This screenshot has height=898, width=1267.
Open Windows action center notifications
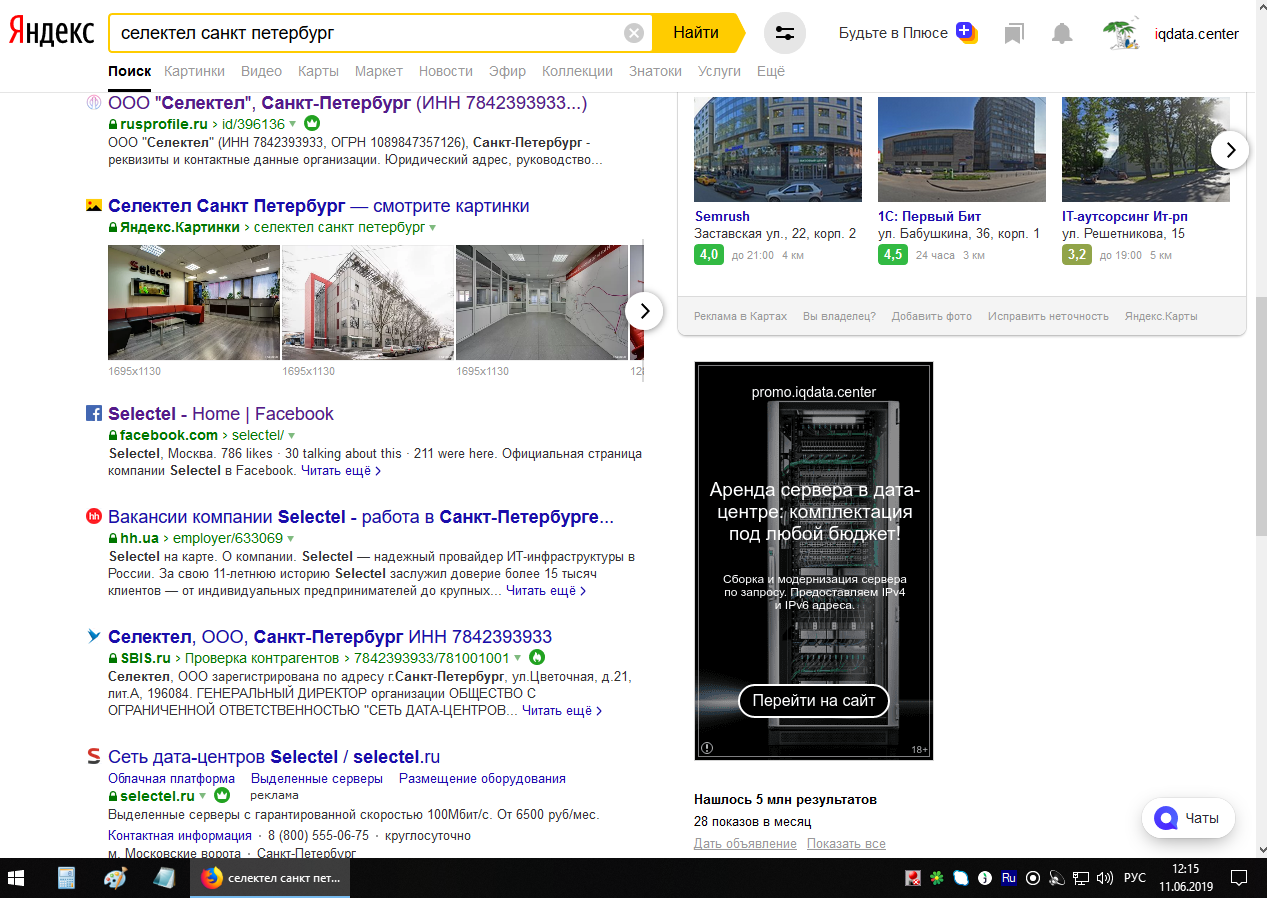[1239, 878]
